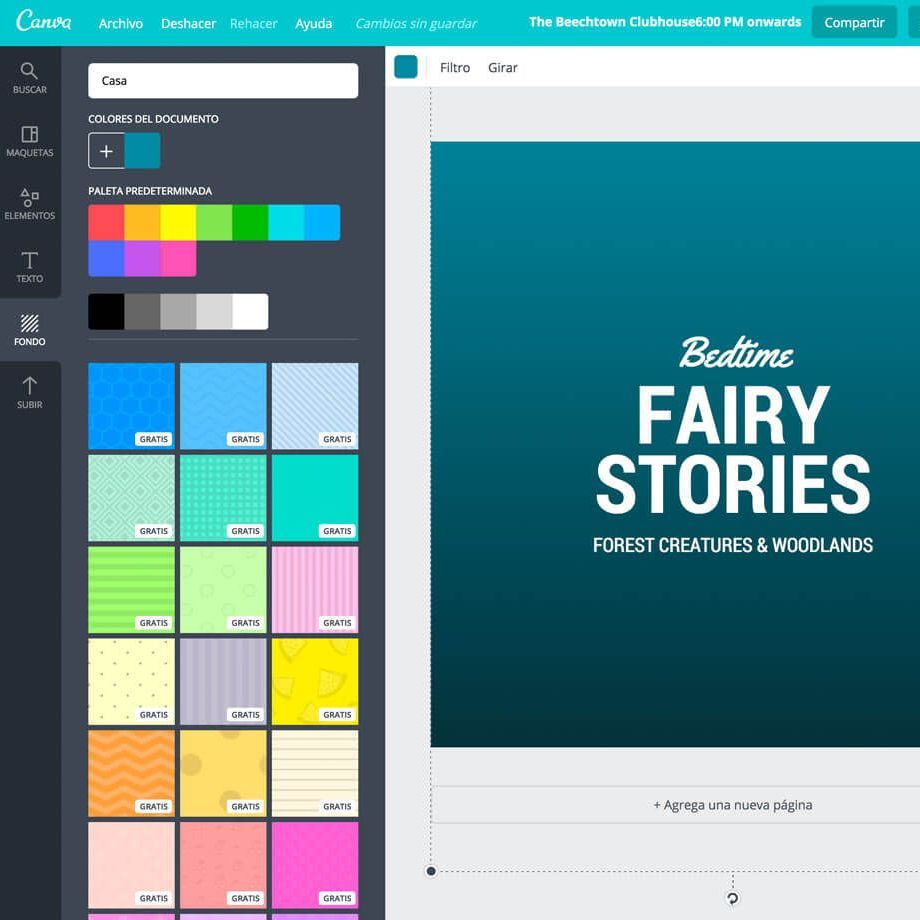Switch to the Fondo panel
The height and width of the screenshot is (920, 920).
[29, 330]
